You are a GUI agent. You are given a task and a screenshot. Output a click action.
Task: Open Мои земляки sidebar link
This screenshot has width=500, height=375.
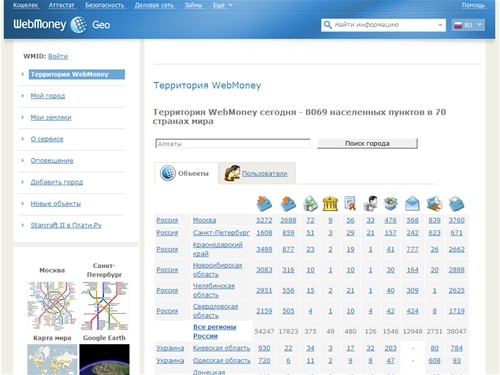coord(51,118)
